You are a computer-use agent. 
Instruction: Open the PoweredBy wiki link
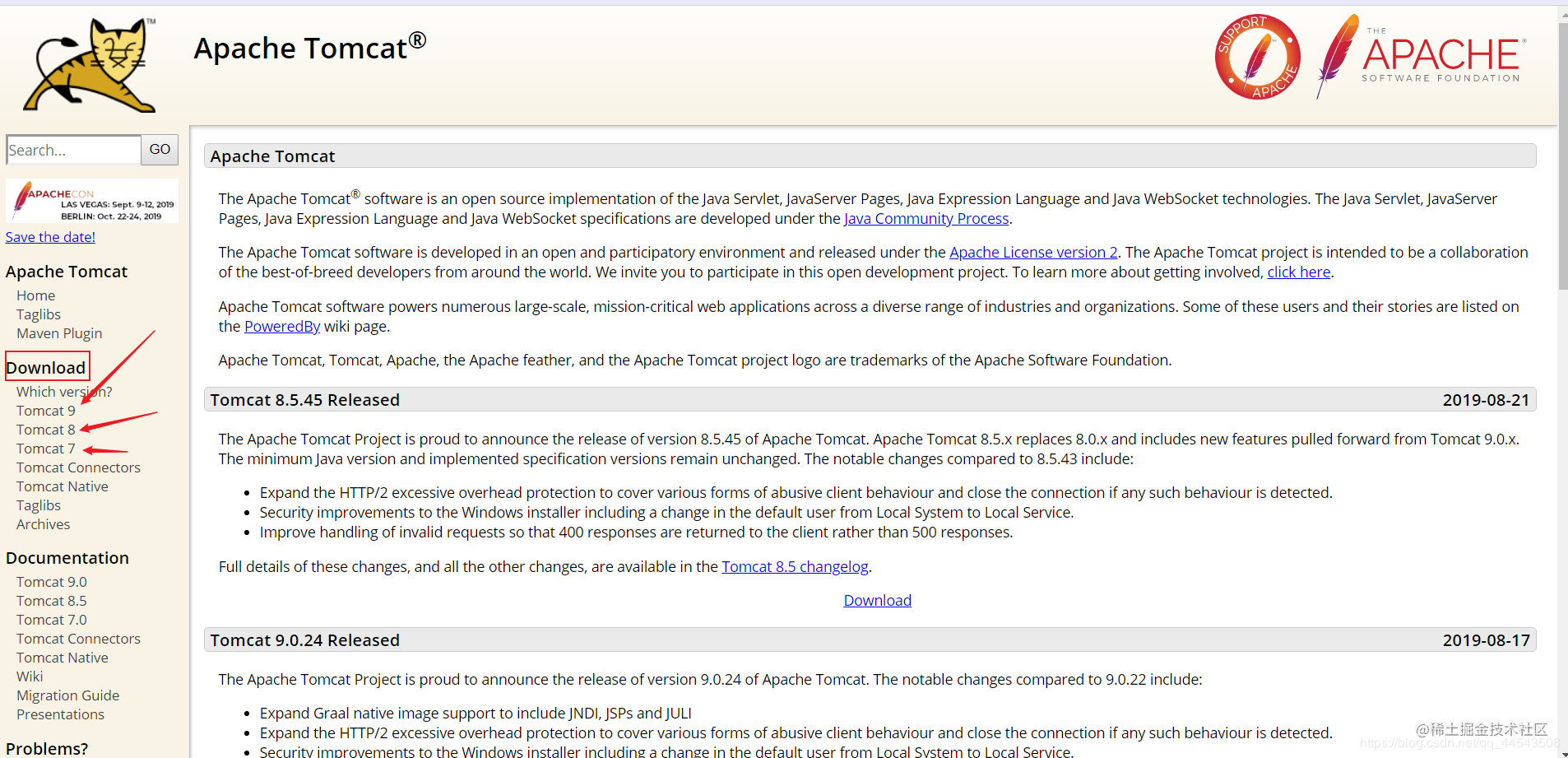point(282,327)
